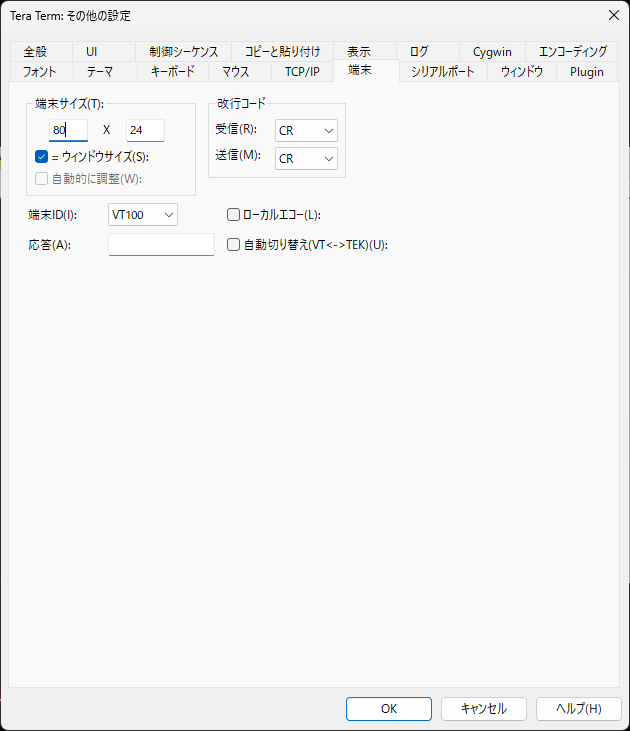Click the terminal height field showing 24
Viewport: 630px width, 731px height.
pos(145,130)
